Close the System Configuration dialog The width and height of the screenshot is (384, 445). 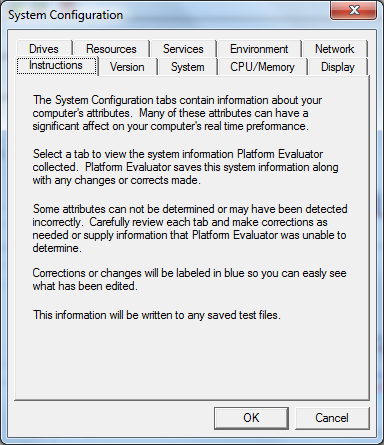(354, 10)
